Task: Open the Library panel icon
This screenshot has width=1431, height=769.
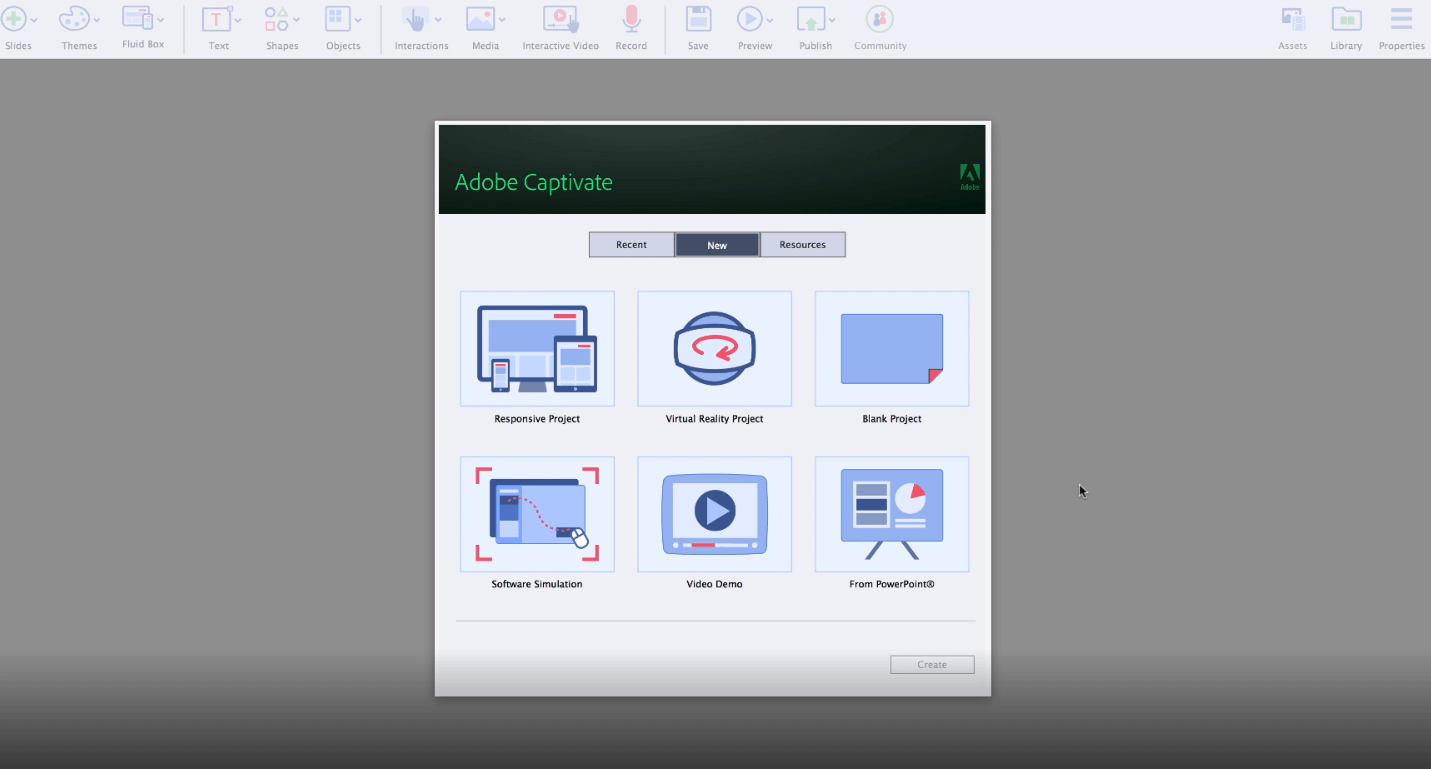Action: pos(1346,18)
